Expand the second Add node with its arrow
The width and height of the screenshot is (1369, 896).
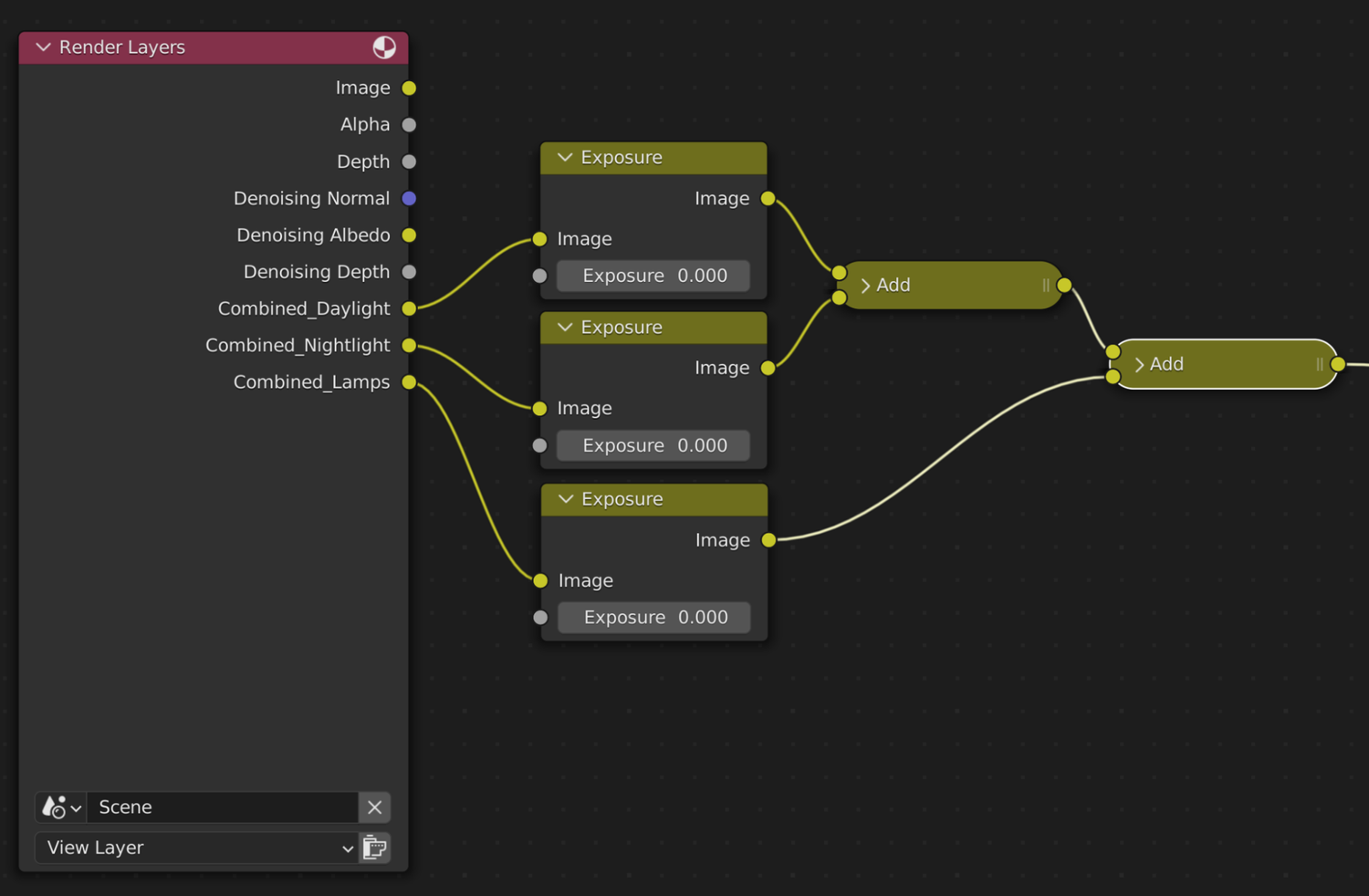click(x=1138, y=363)
